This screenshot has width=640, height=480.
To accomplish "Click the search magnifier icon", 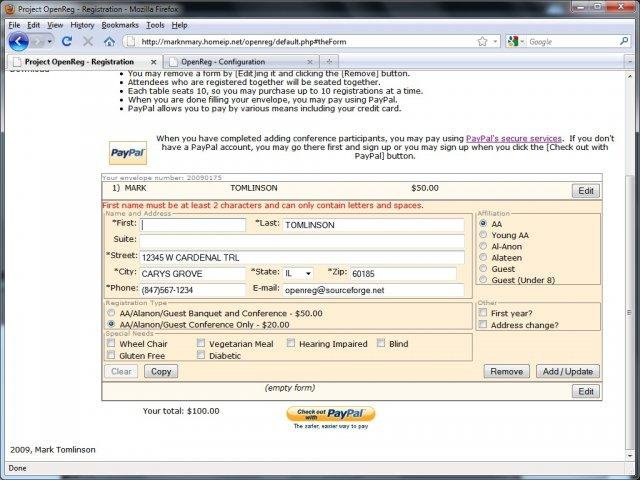I will coord(624,41).
